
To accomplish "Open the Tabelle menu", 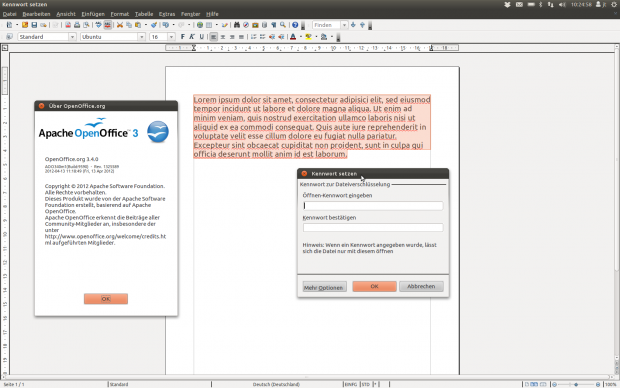I will point(144,14).
